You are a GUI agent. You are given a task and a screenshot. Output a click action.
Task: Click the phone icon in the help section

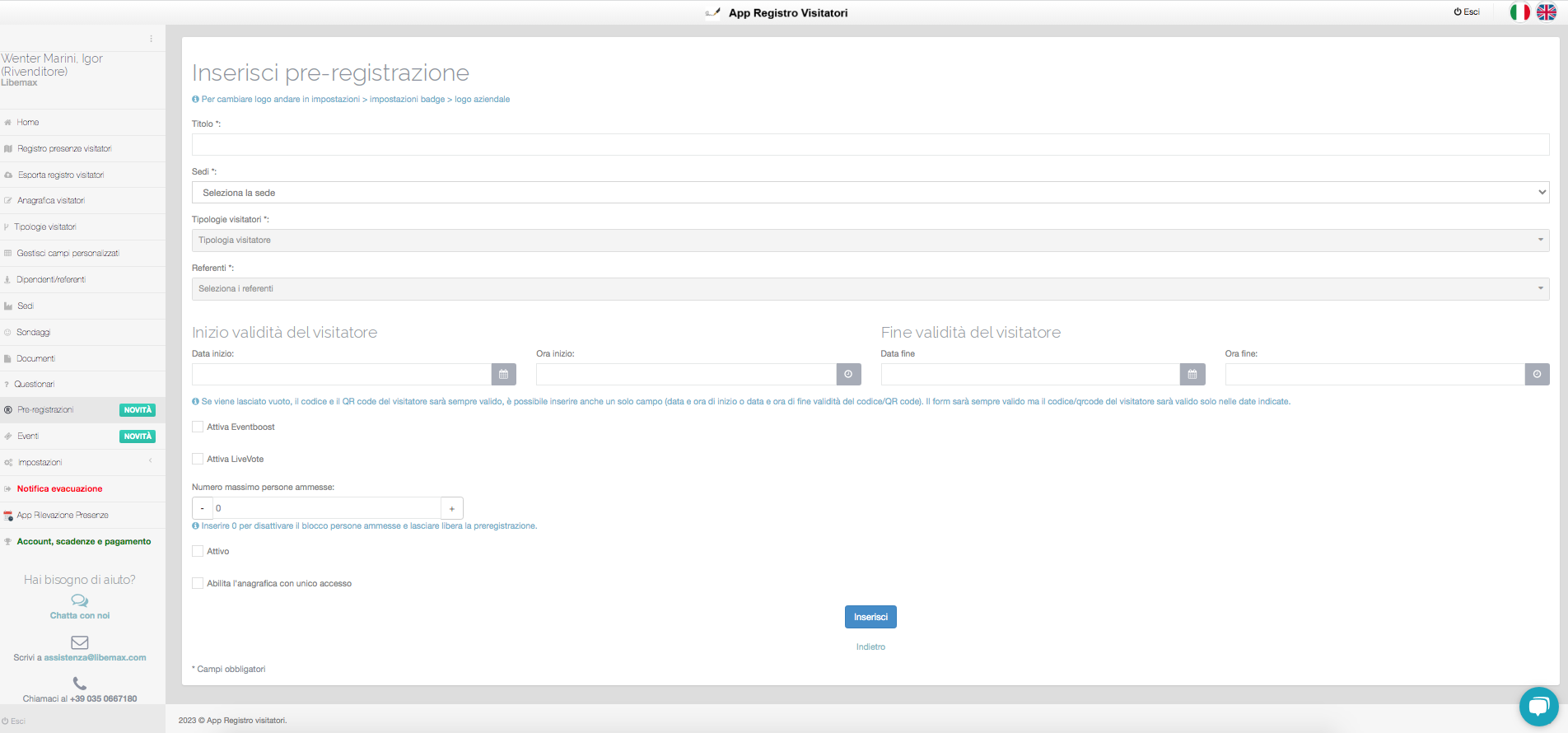point(80,684)
